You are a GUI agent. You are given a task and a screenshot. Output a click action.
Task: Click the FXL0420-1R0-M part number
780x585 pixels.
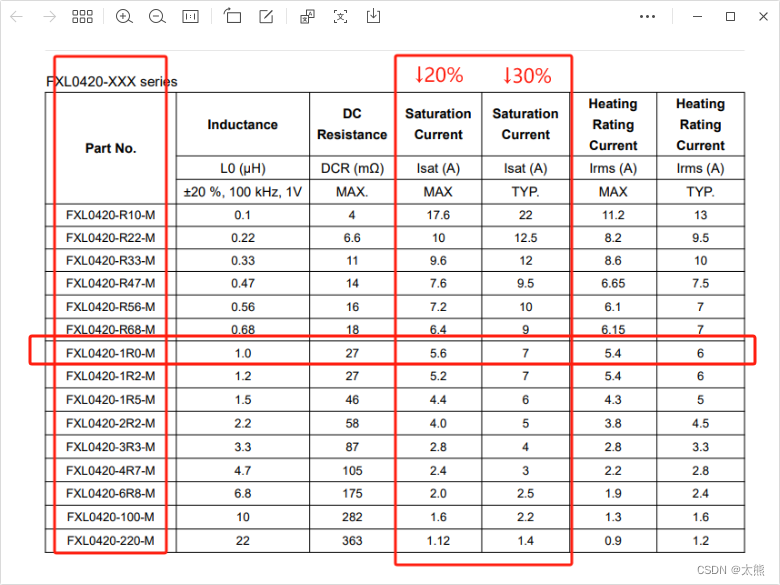[x=110, y=353]
